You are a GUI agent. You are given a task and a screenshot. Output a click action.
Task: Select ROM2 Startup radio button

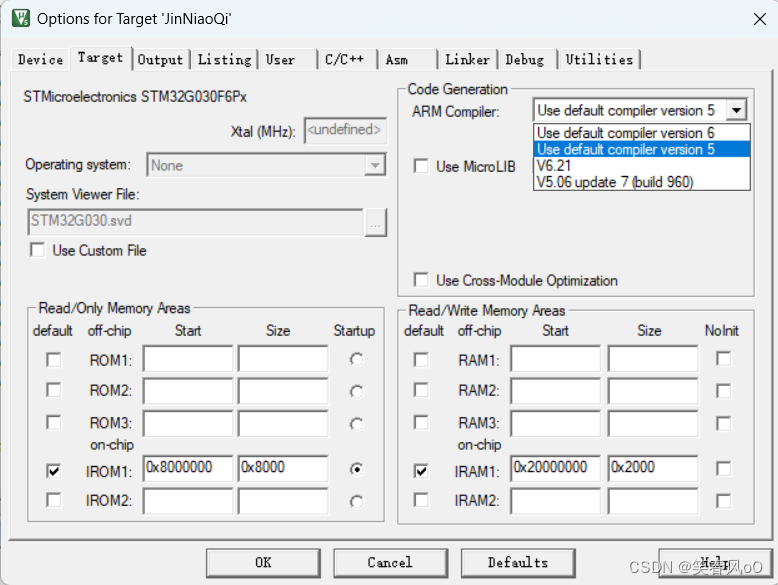(356, 391)
